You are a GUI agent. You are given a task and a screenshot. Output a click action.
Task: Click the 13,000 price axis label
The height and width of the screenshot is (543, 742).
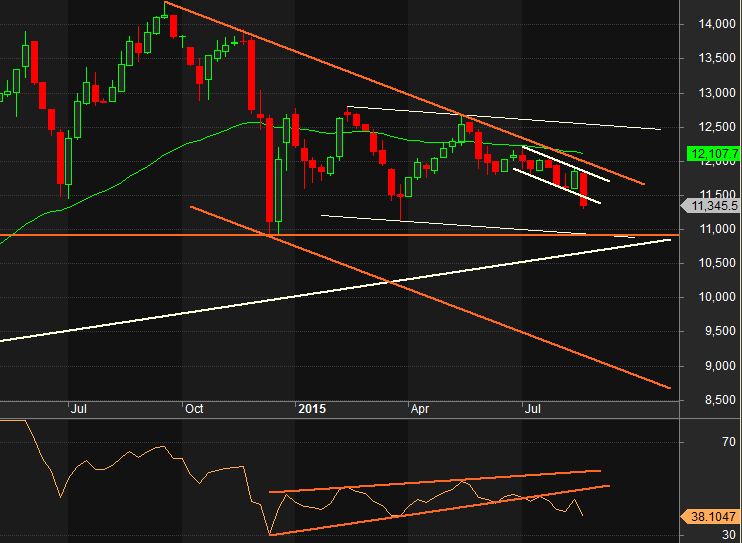[x=717, y=93]
